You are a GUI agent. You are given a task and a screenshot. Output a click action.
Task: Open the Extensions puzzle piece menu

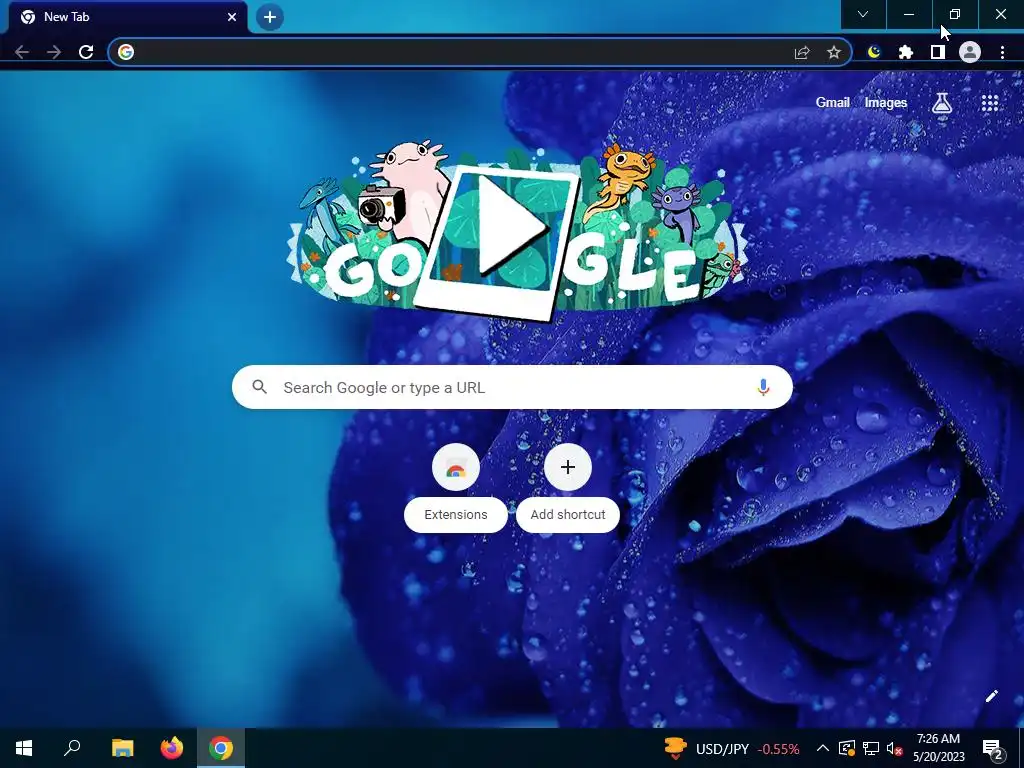[906, 52]
